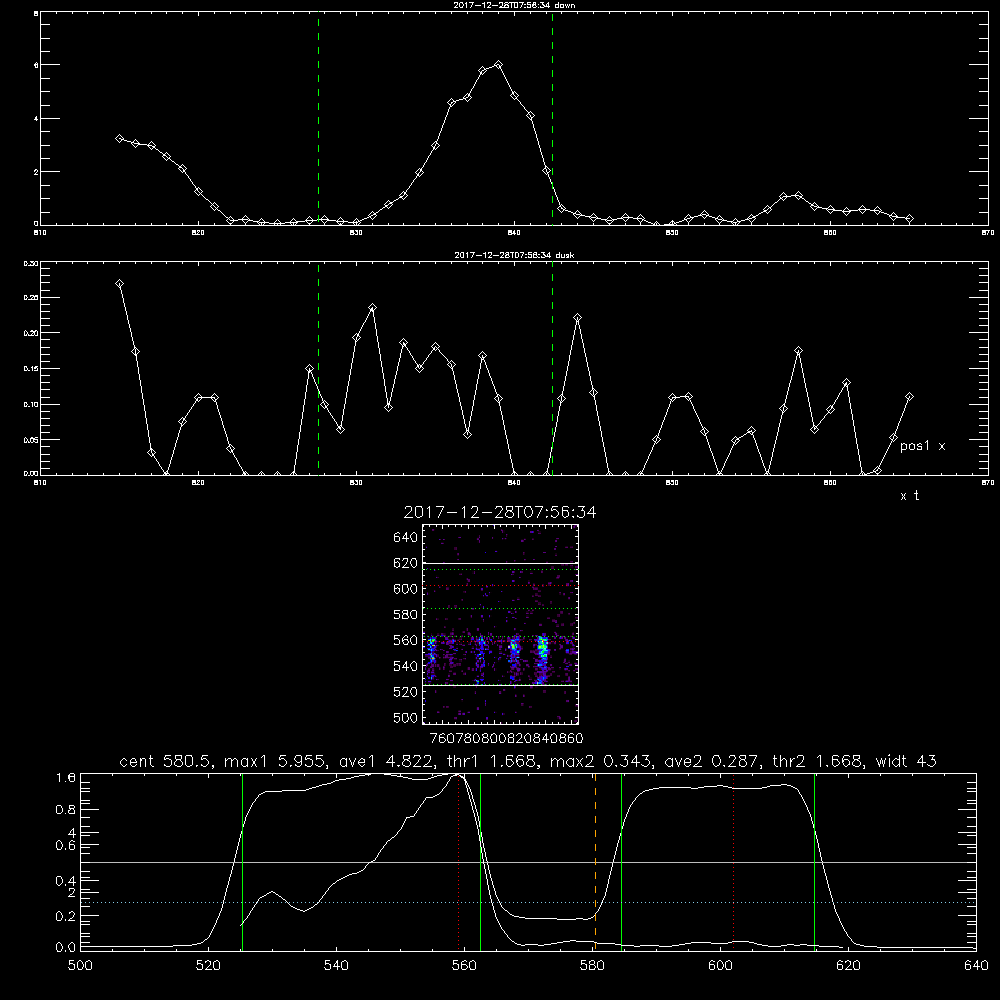Click the 'x t' label
This screenshot has height=1000, width=1000.
point(909,496)
